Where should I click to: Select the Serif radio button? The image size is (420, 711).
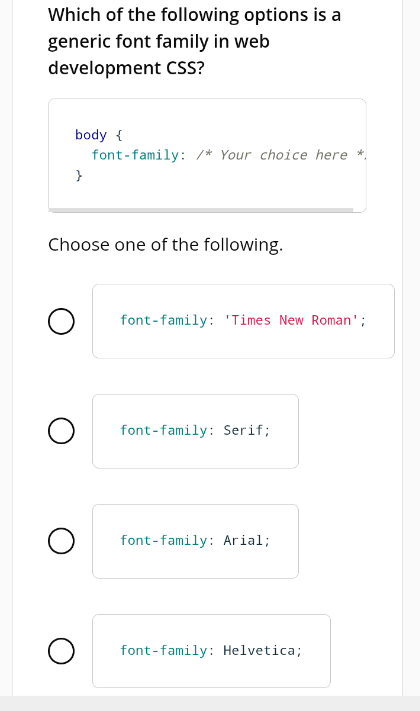coord(61,431)
